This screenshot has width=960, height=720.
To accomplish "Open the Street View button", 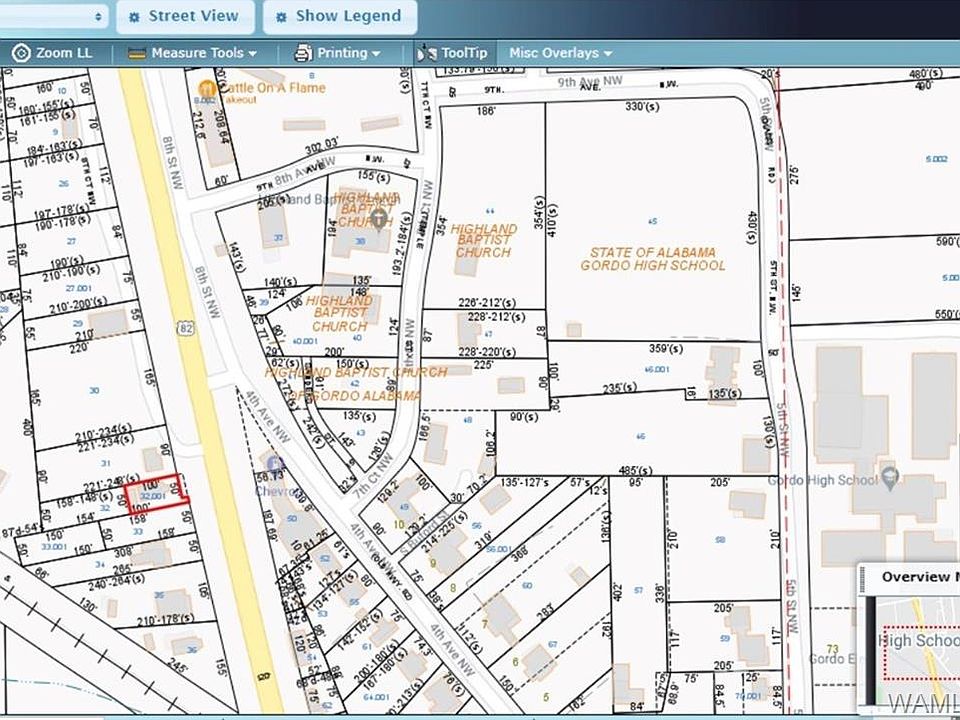I will [186, 17].
